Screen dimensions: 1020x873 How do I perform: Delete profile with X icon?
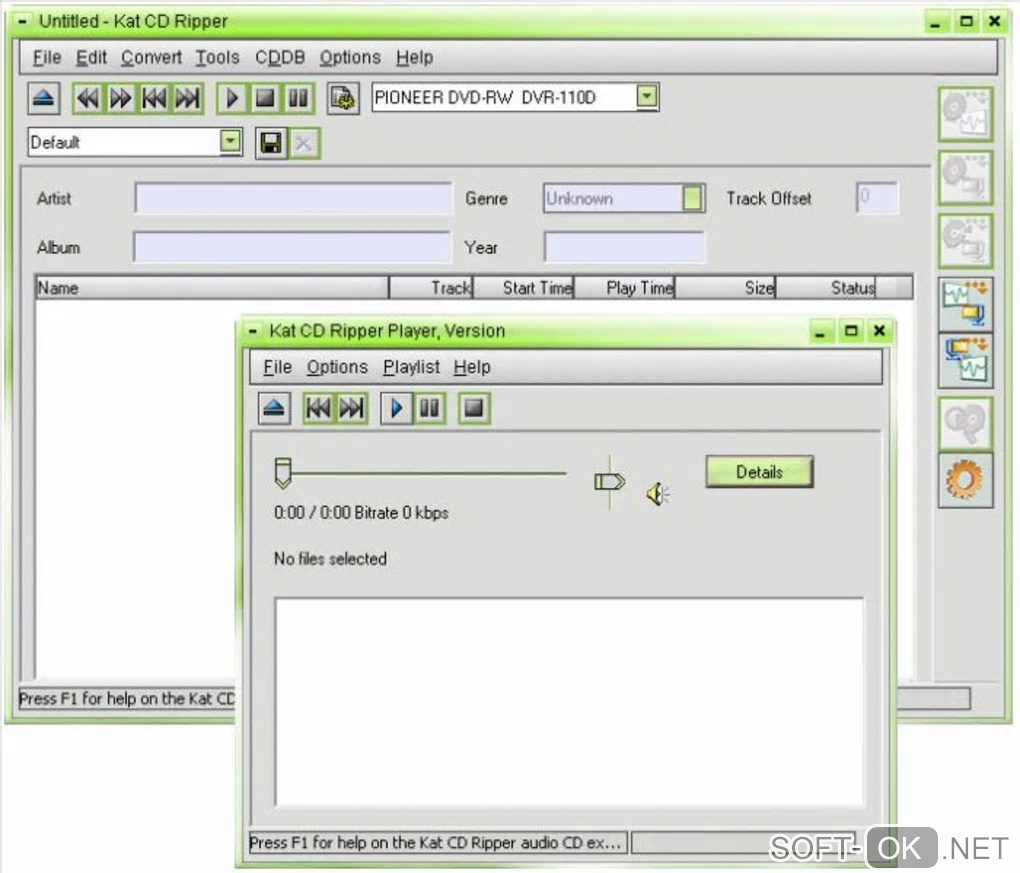[x=303, y=143]
